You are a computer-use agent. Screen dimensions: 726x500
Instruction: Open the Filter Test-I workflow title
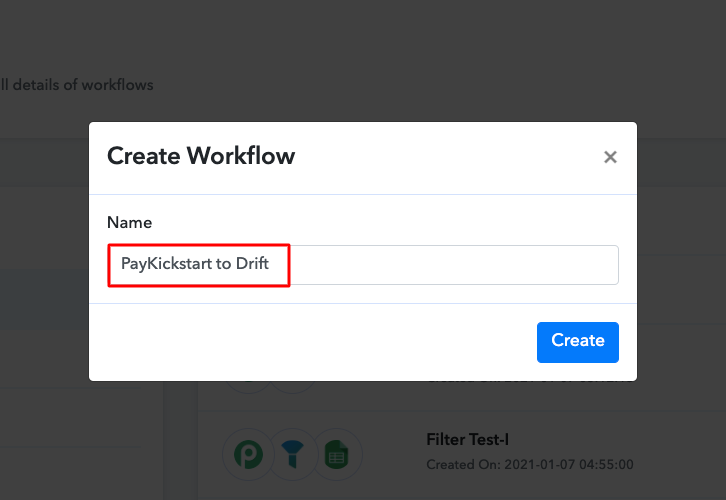coord(468,439)
